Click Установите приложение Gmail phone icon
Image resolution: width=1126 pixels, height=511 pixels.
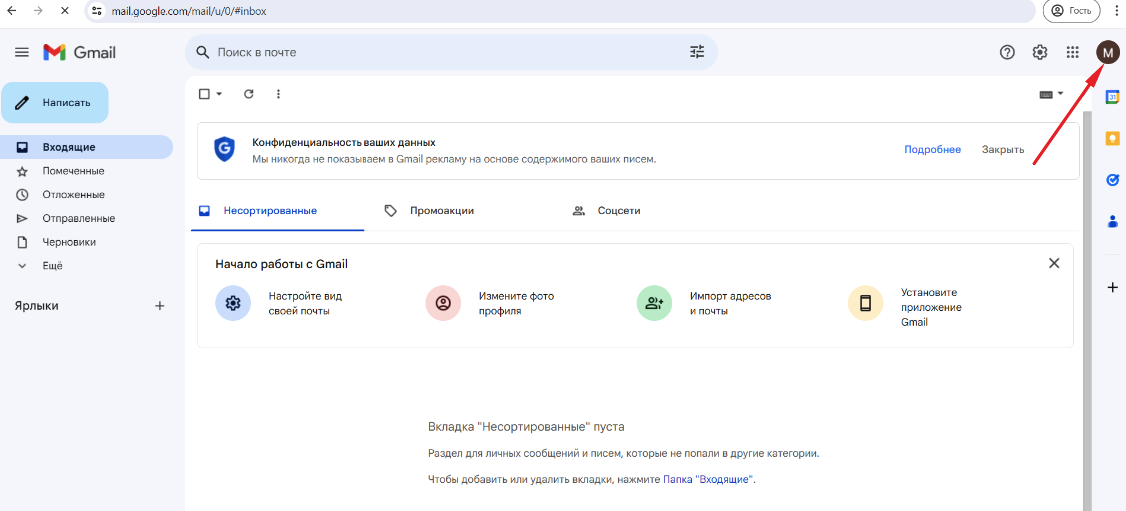pos(865,303)
